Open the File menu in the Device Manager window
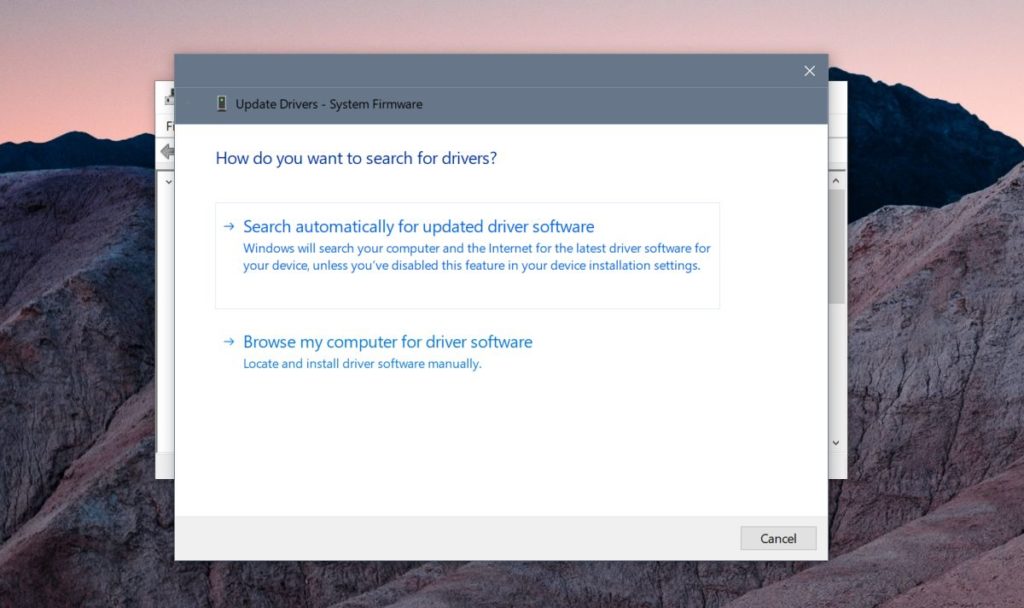 pos(170,126)
